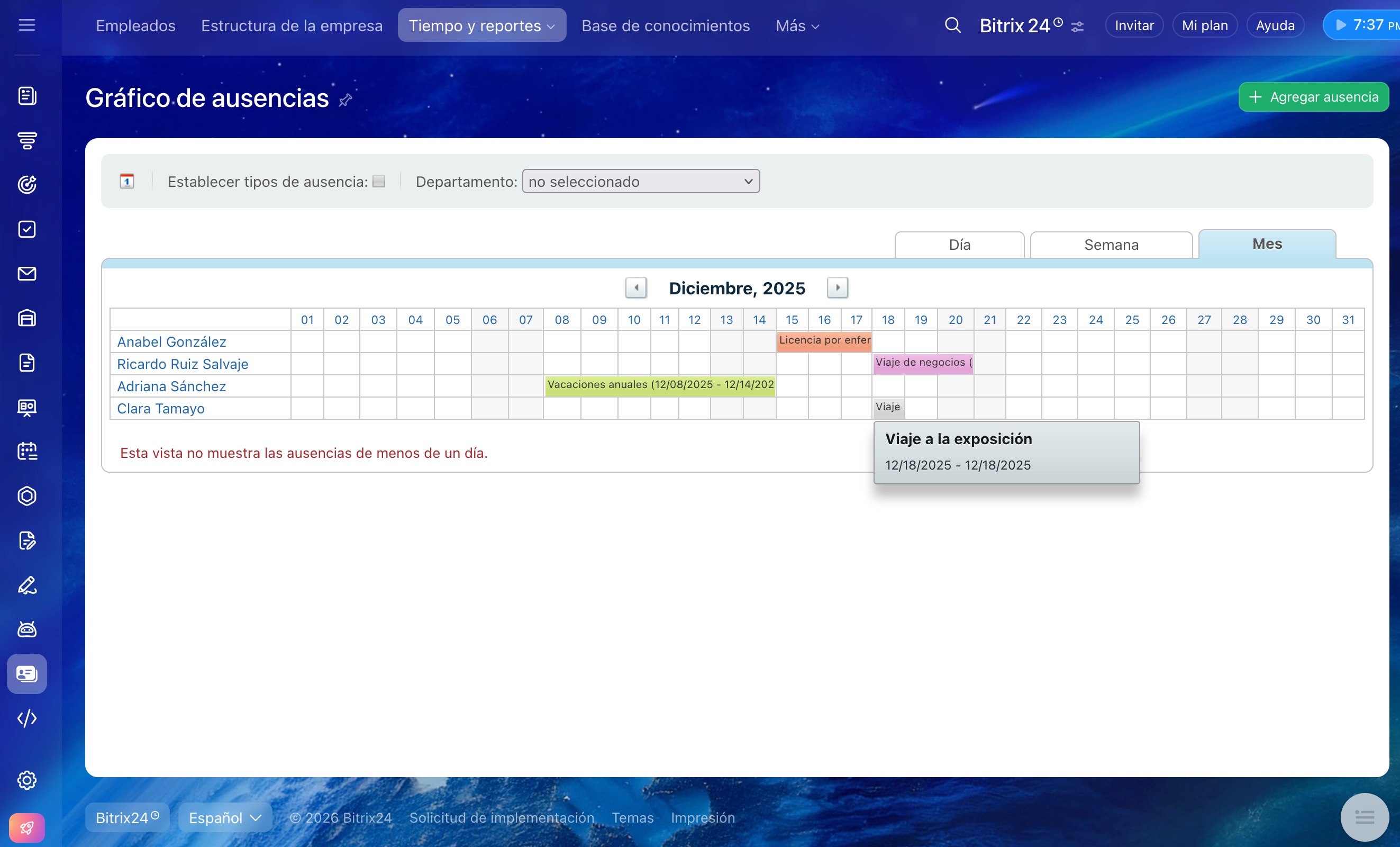
Task: Open the Español language selector
Action: click(x=224, y=817)
